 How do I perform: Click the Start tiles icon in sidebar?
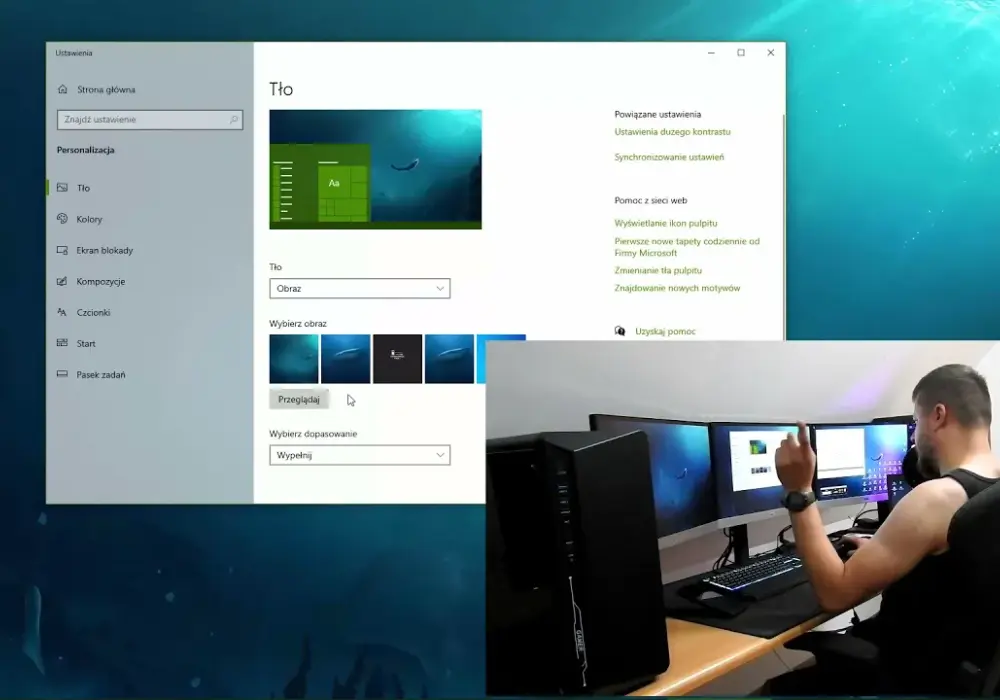62,343
